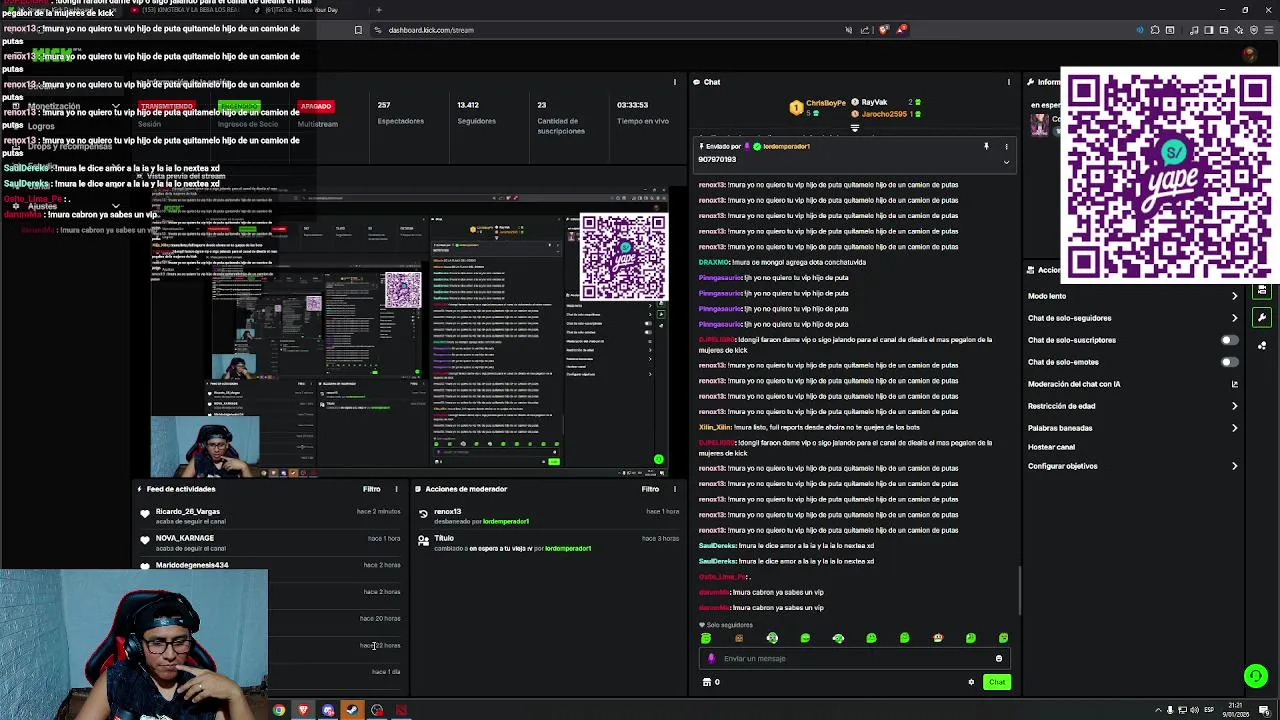
Task: Select Título changed moderator action entry
Action: [x=549, y=543]
